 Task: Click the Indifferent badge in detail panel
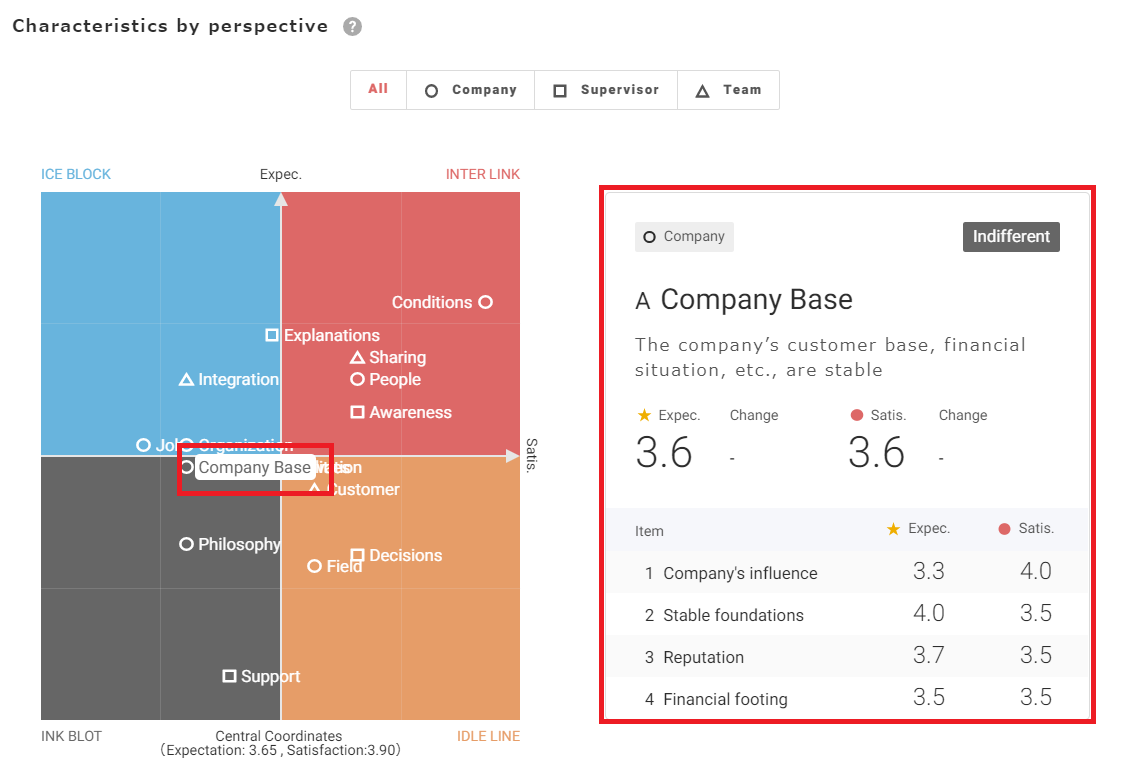(1011, 237)
